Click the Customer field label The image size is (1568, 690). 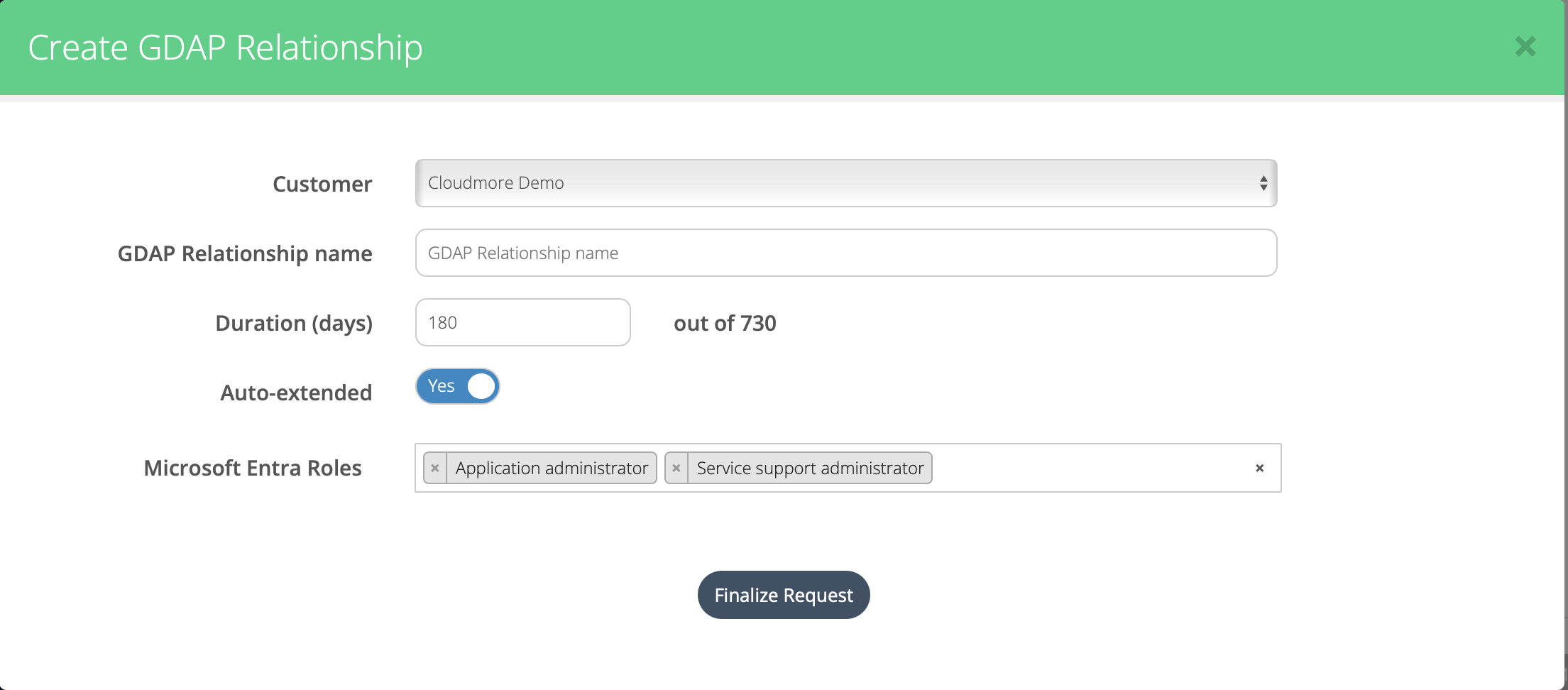click(x=322, y=184)
